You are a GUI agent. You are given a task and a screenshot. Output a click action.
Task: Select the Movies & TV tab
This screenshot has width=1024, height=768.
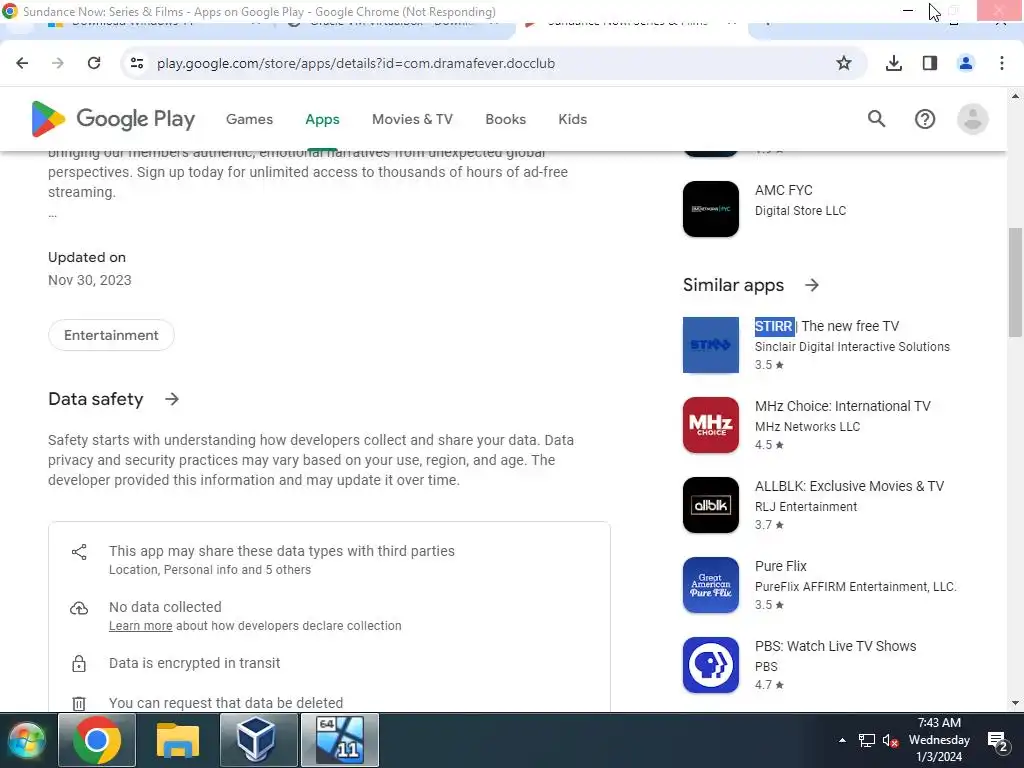click(x=412, y=120)
